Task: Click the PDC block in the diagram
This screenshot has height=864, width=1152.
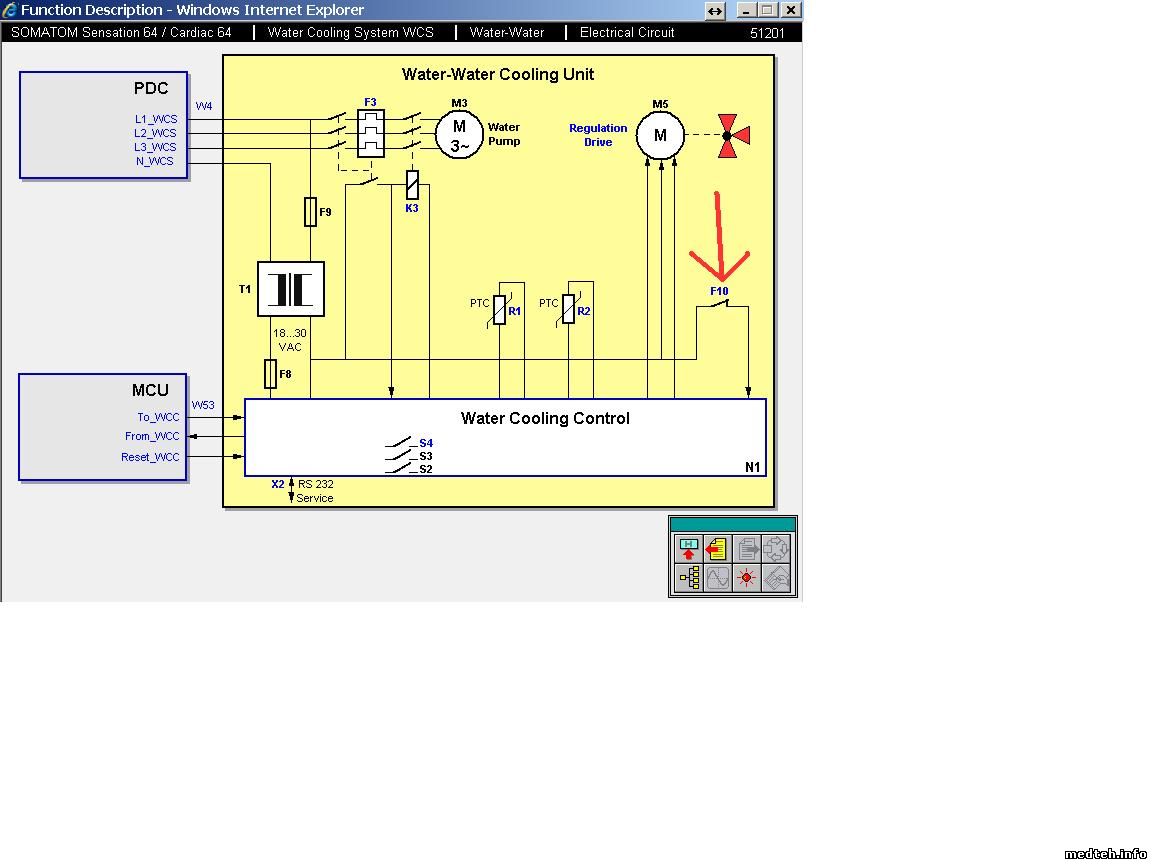Action: click(104, 125)
